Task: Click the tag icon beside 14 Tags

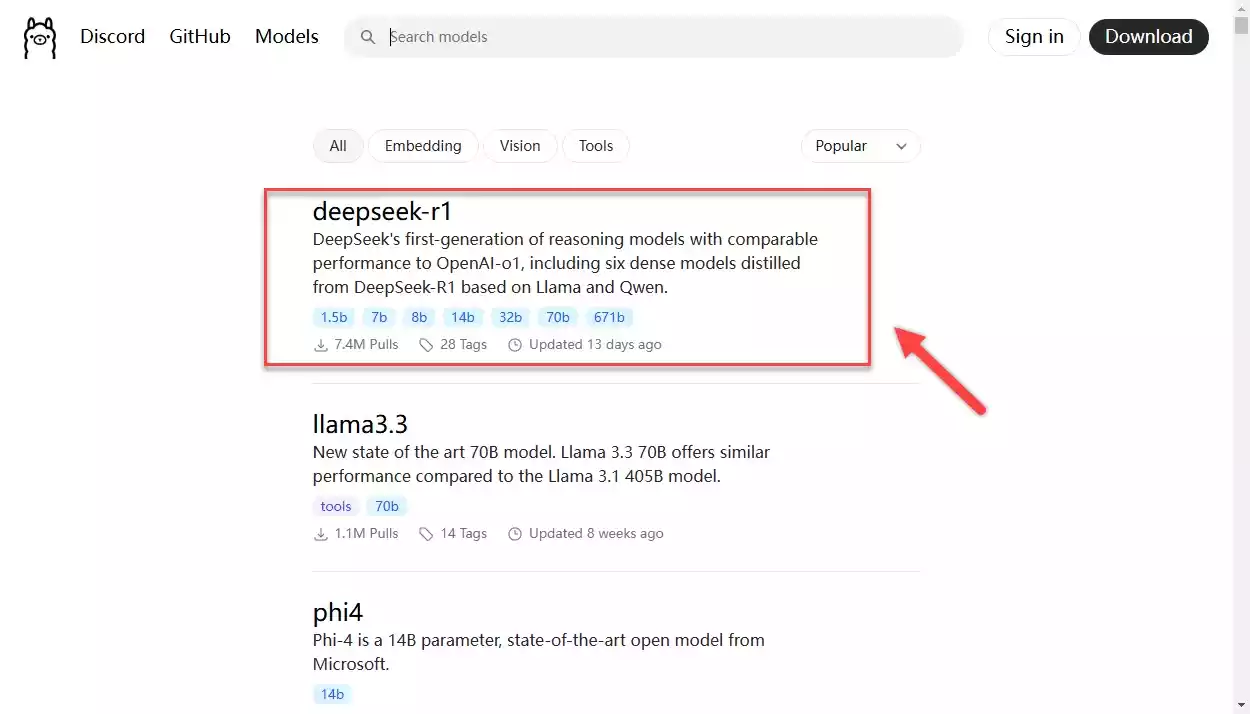Action: click(x=426, y=534)
